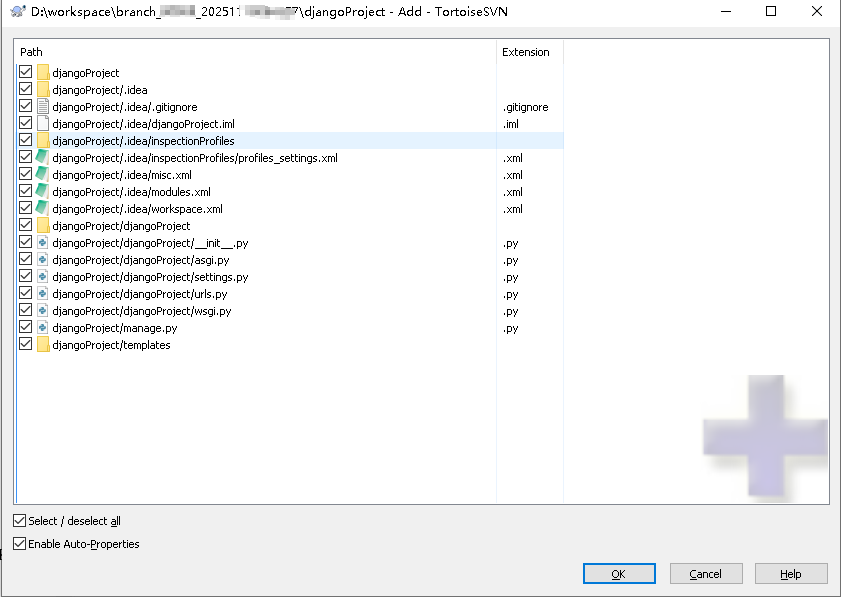Click the folder icon for djangoProject/djangoProject

43,226
